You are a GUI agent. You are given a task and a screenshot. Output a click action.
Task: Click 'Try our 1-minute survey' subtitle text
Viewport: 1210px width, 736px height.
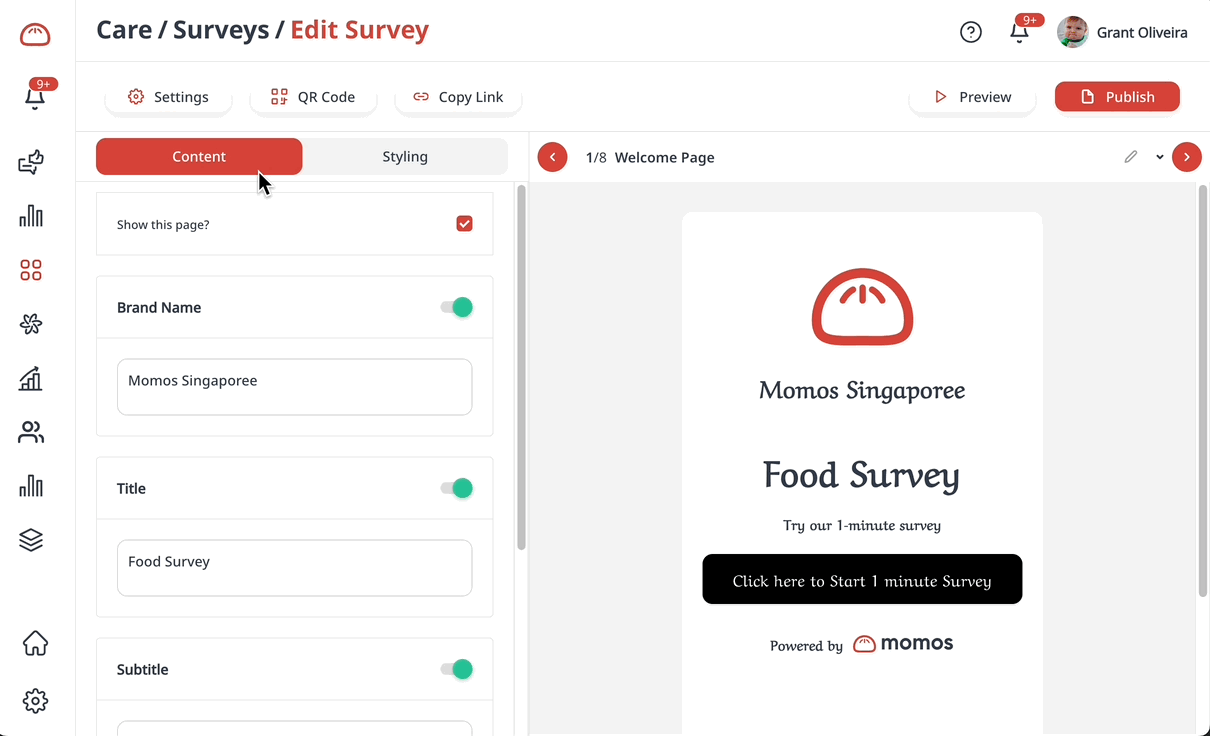click(x=862, y=525)
